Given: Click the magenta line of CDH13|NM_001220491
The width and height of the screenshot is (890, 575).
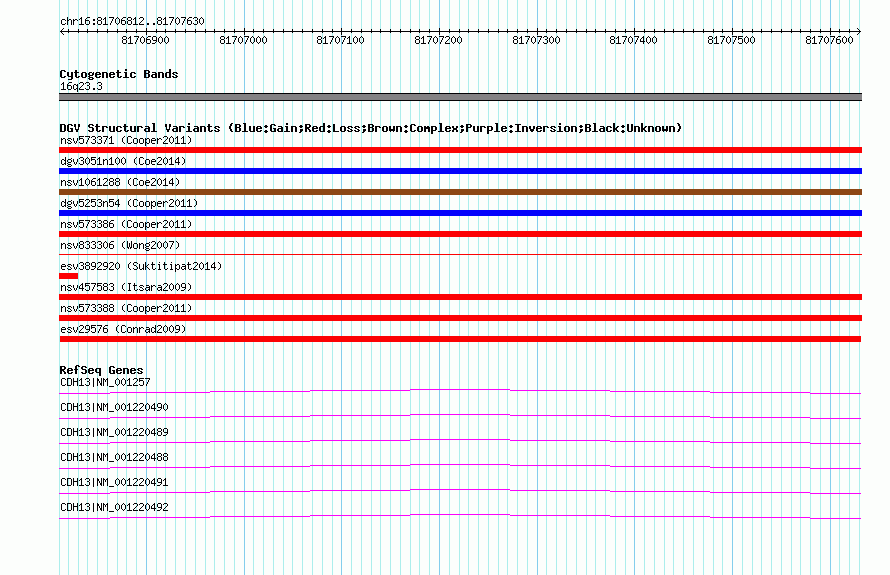Looking at the screenshot, I should point(460,491).
